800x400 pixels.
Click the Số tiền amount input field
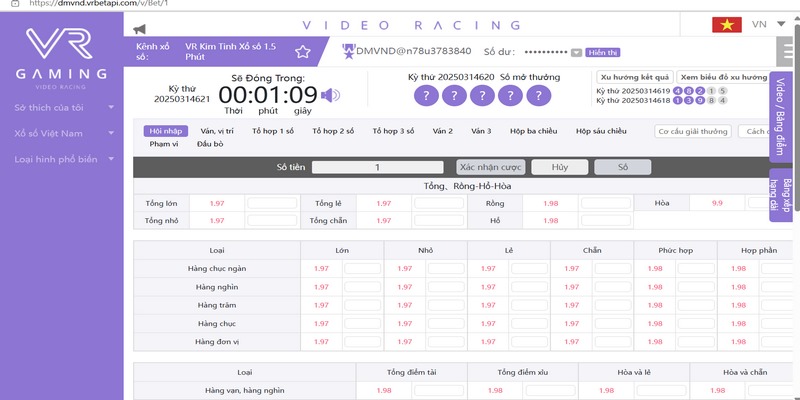377,167
